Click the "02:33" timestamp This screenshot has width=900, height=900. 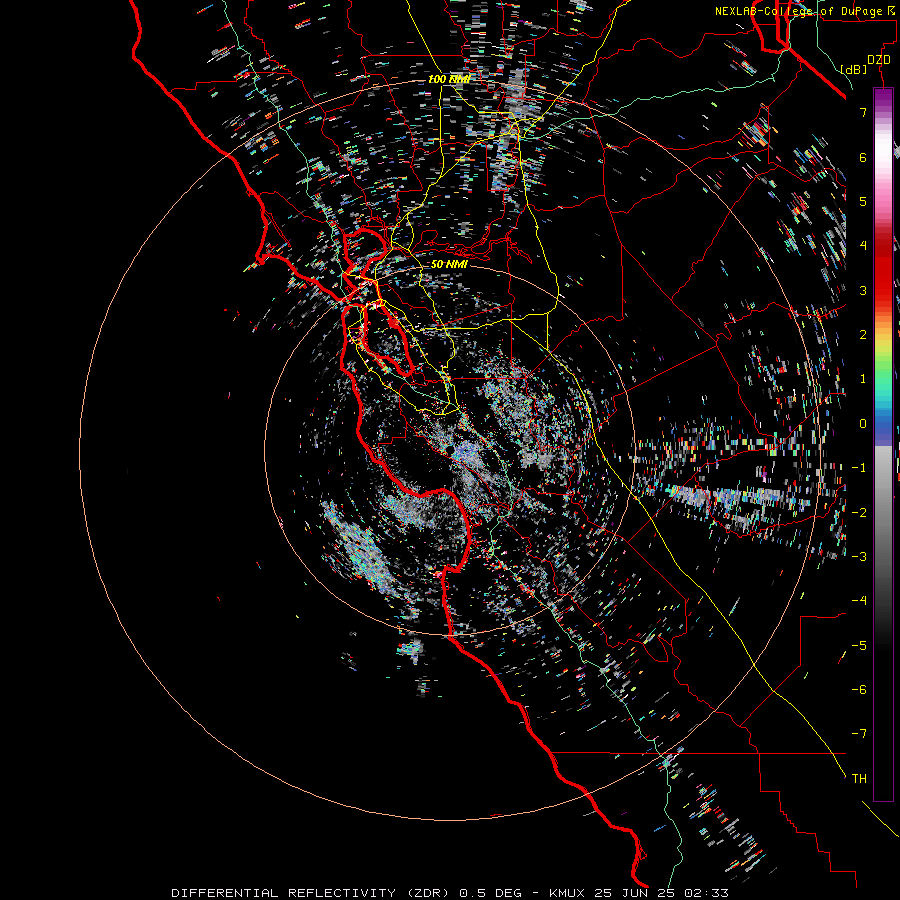point(706,893)
